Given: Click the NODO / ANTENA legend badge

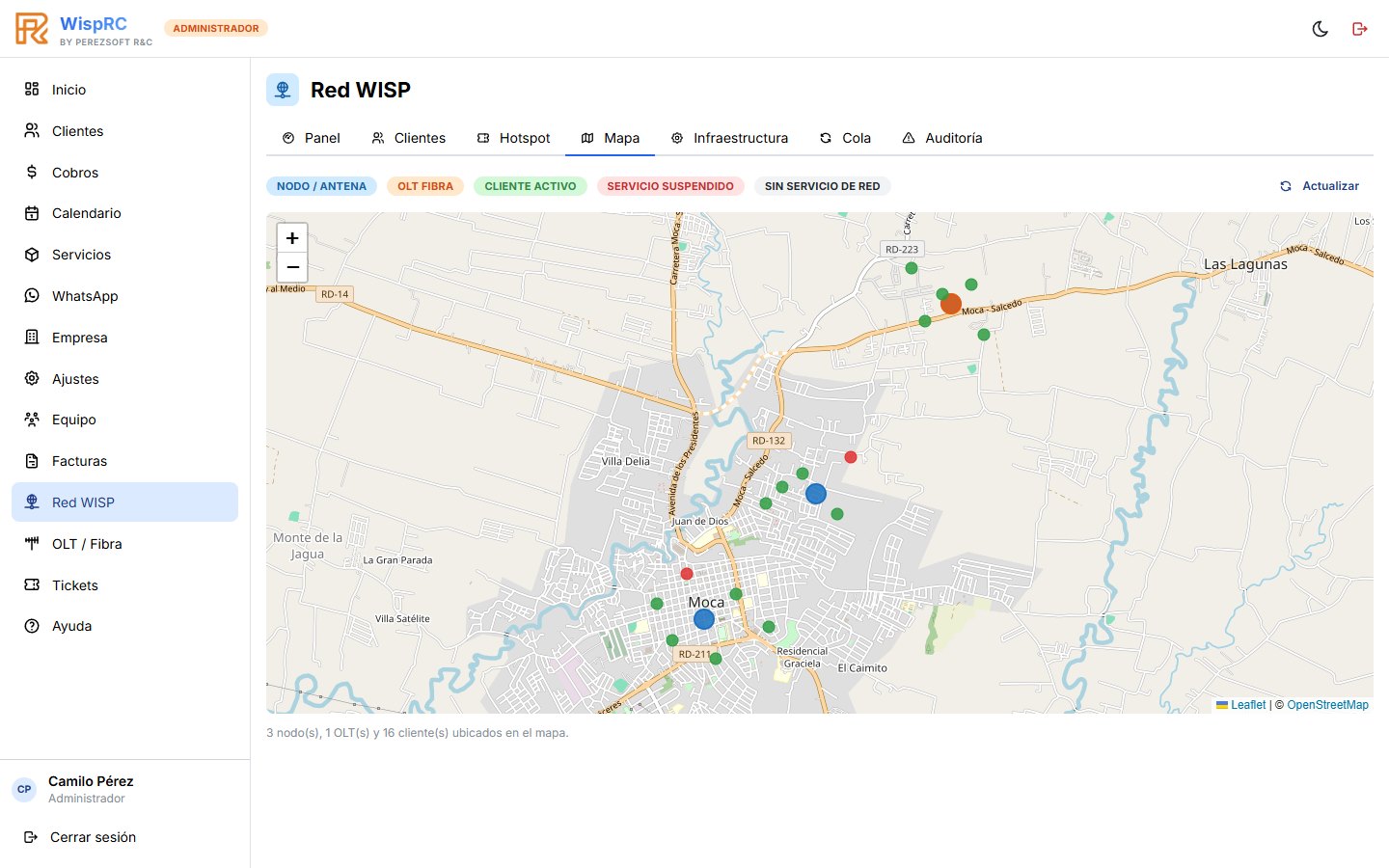Looking at the screenshot, I should point(321,186).
